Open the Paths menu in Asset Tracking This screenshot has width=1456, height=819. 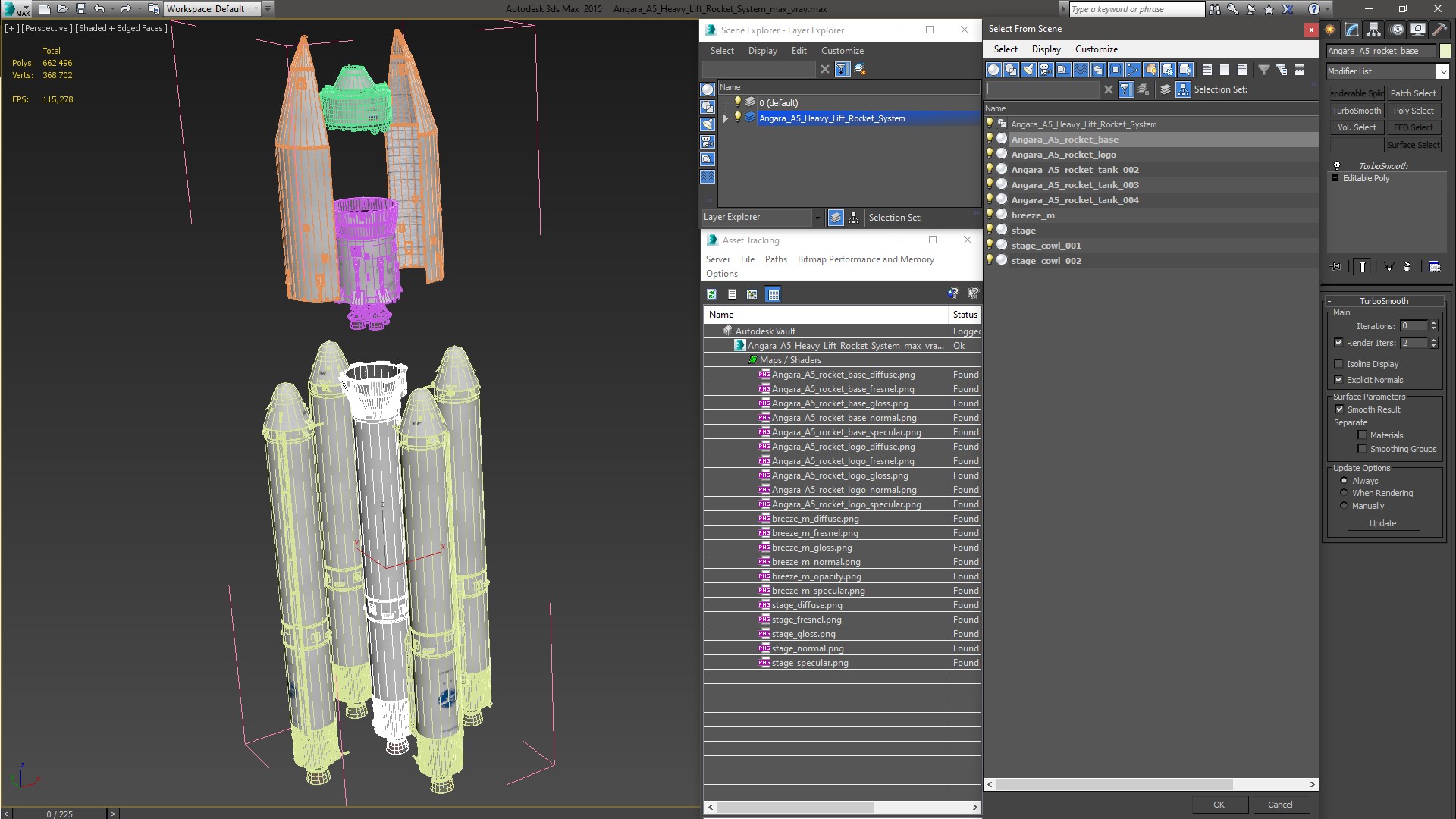coord(775,259)
